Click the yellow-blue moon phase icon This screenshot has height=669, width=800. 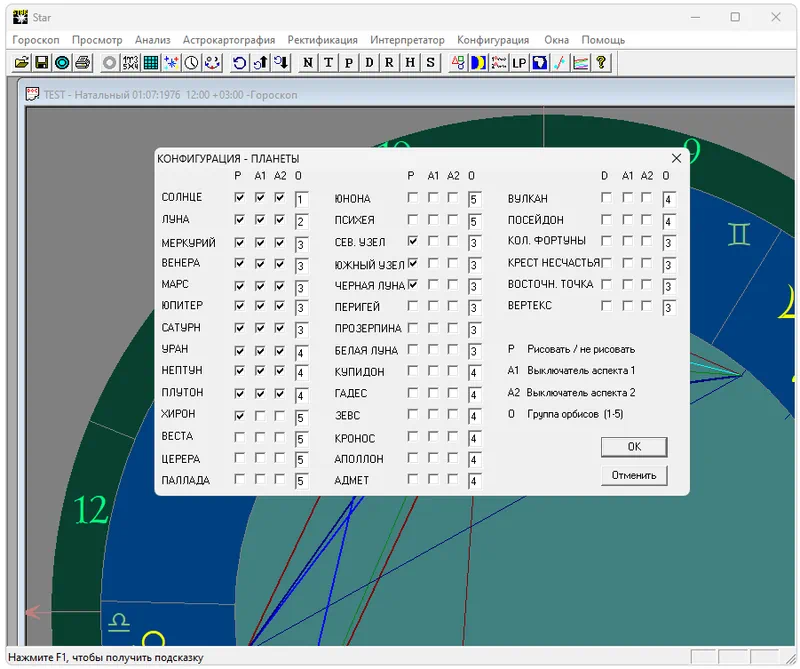[478, 63]
